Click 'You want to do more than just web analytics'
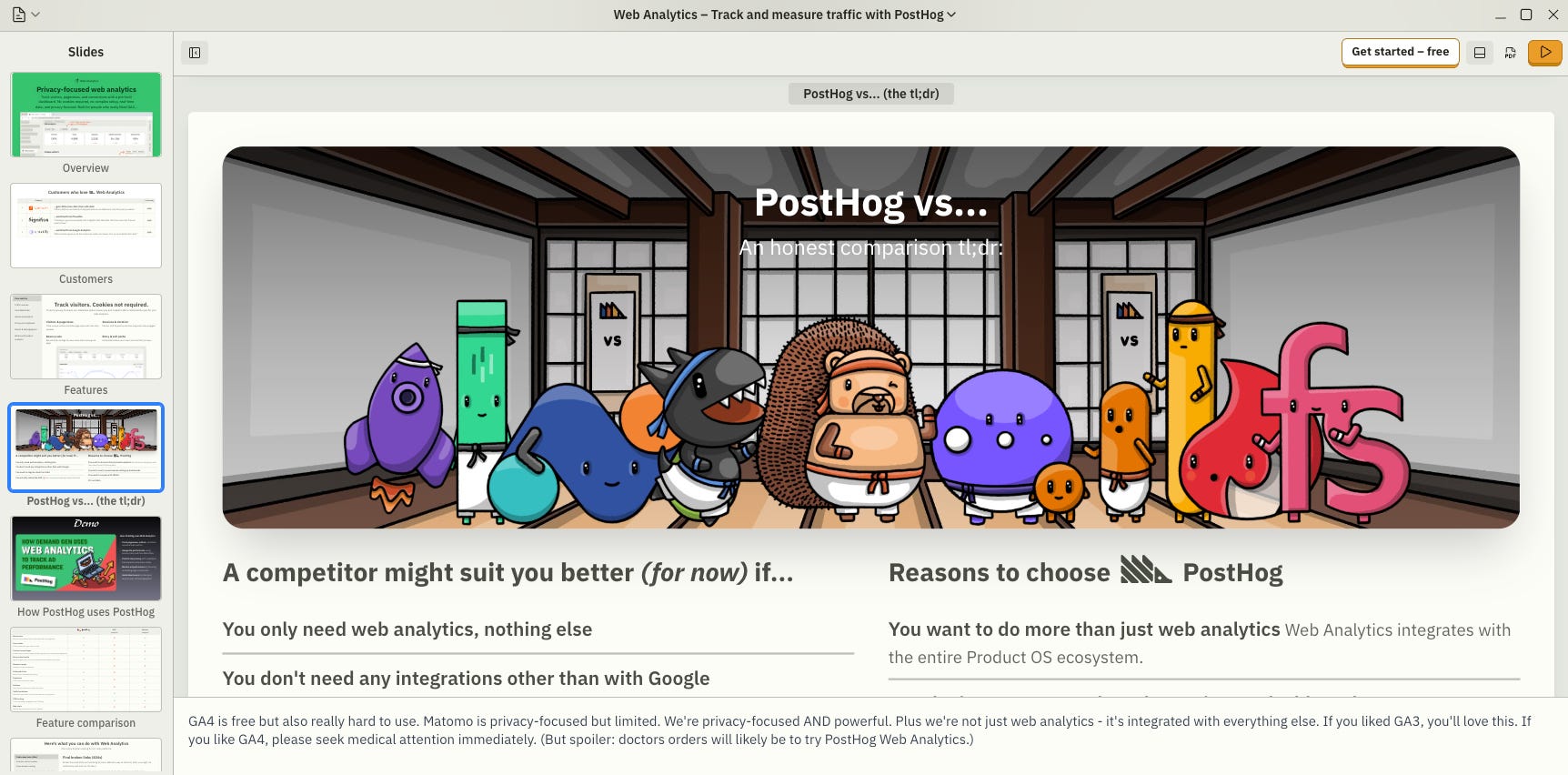1568x775 pixels. [x=1084, y=629]
